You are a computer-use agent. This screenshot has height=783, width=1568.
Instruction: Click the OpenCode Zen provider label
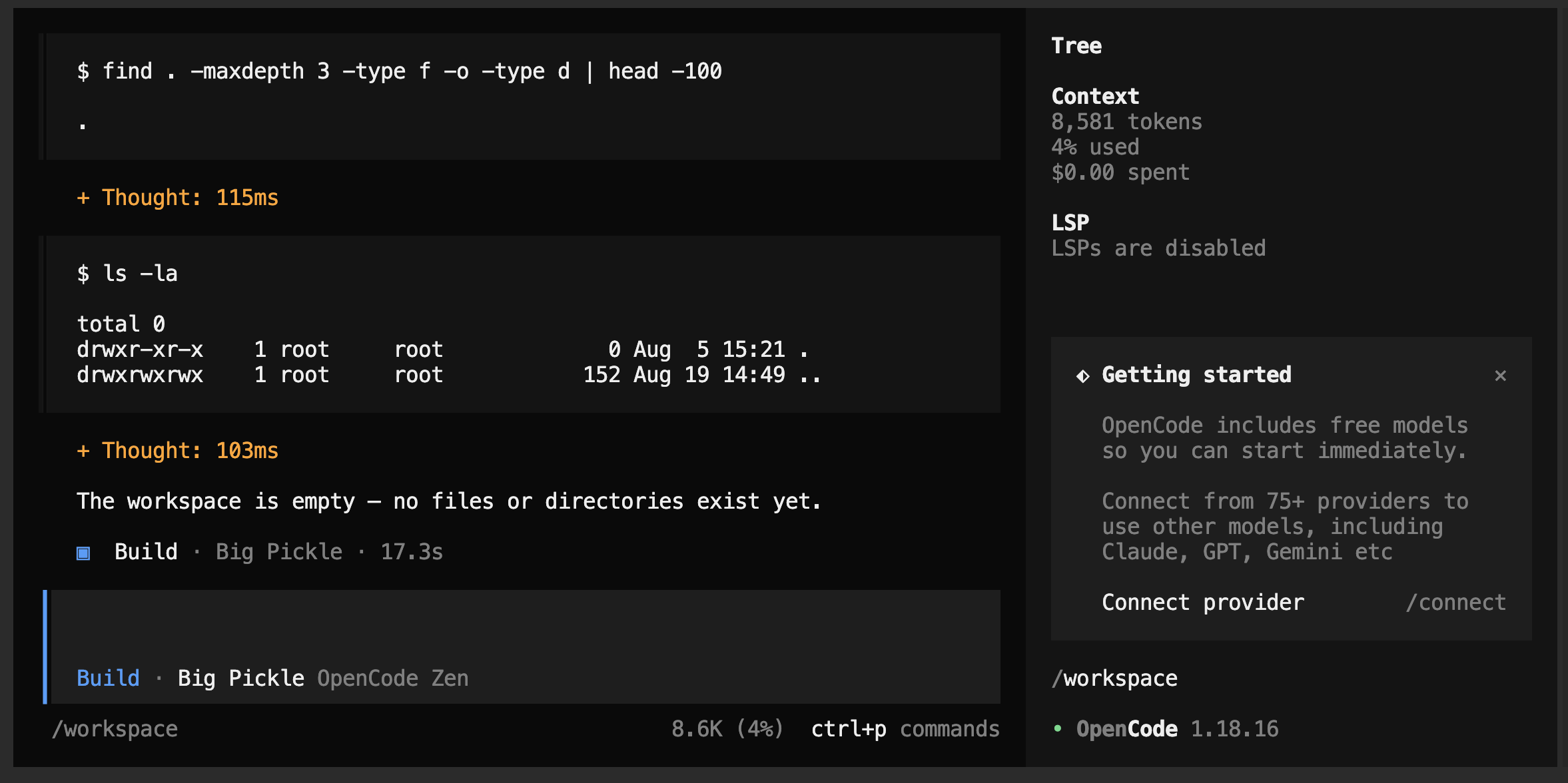pos(393,678)
